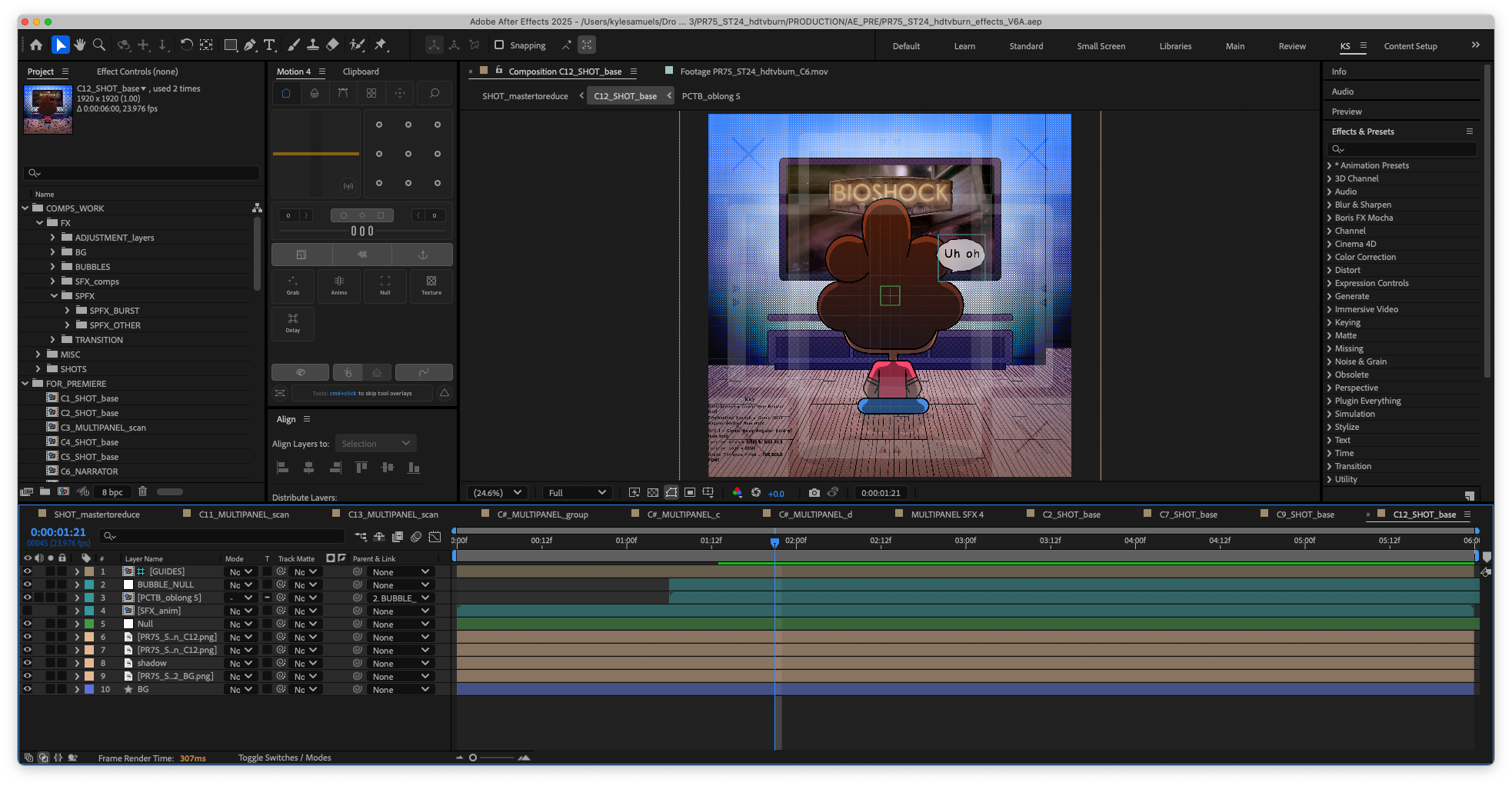The height and width of the screenshot is (786, 1512).
Task: Select the Rectangle shape tool
Action: [230, 45]
